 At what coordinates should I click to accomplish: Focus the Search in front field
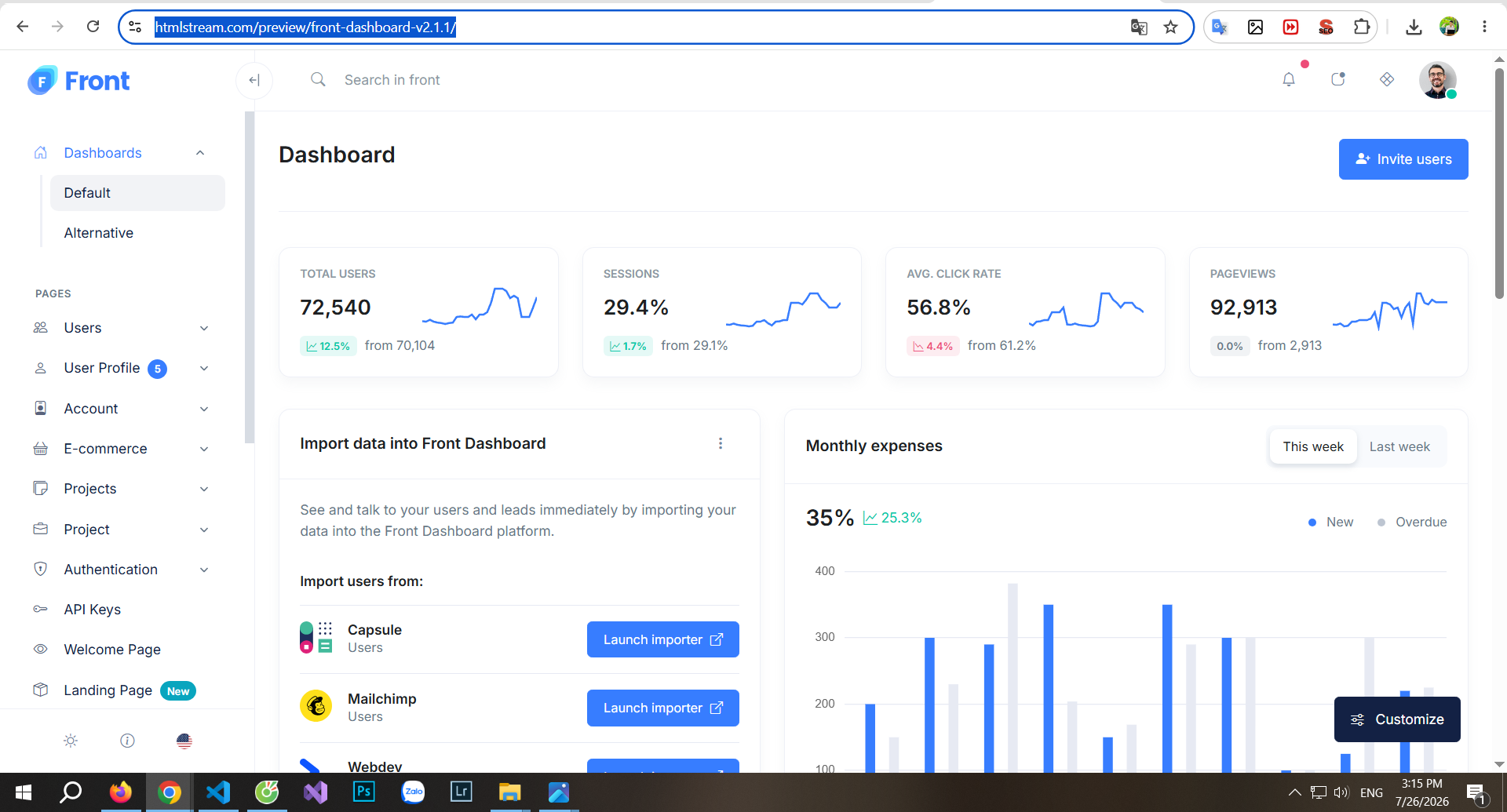point(392,80)
